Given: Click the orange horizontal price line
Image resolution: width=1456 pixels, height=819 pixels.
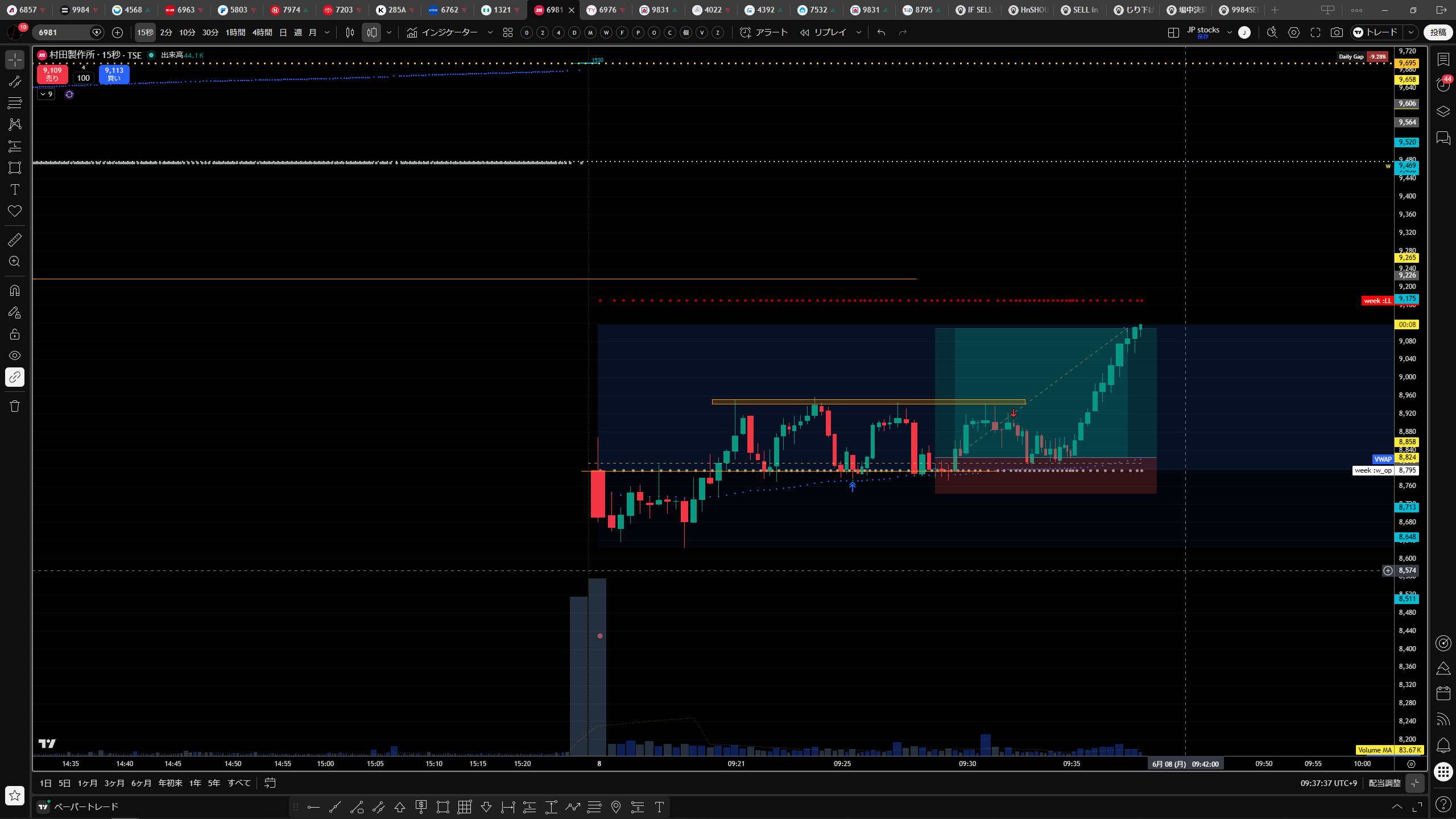Looking at the screenshot, I should [x=474, y=279].
